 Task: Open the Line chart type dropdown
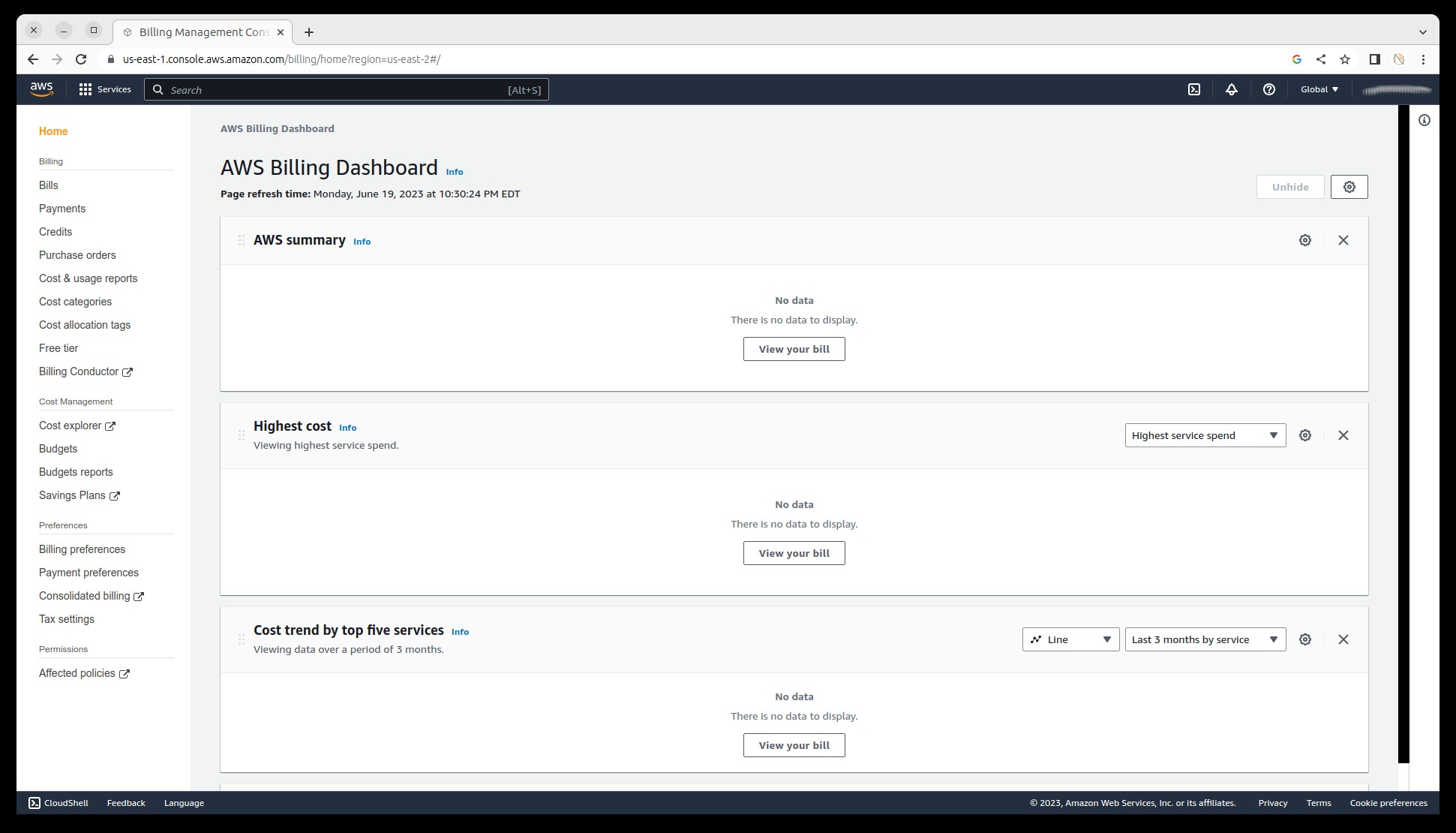coord(1070,639)
